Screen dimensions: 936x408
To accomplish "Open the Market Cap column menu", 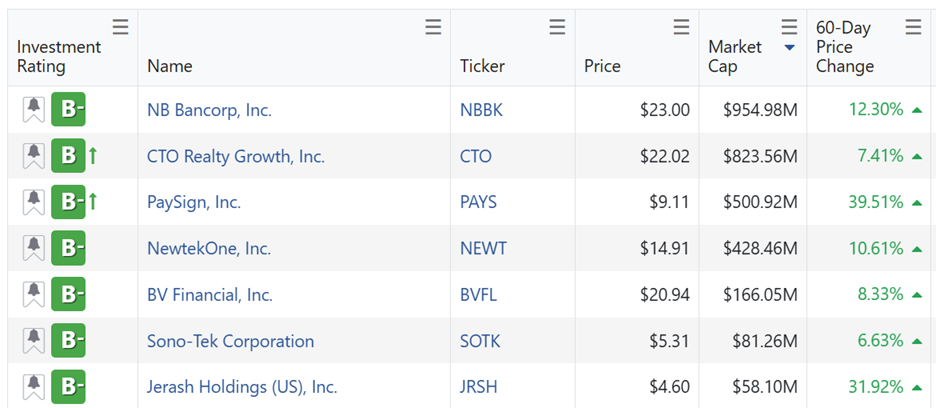I will [789, 27].
